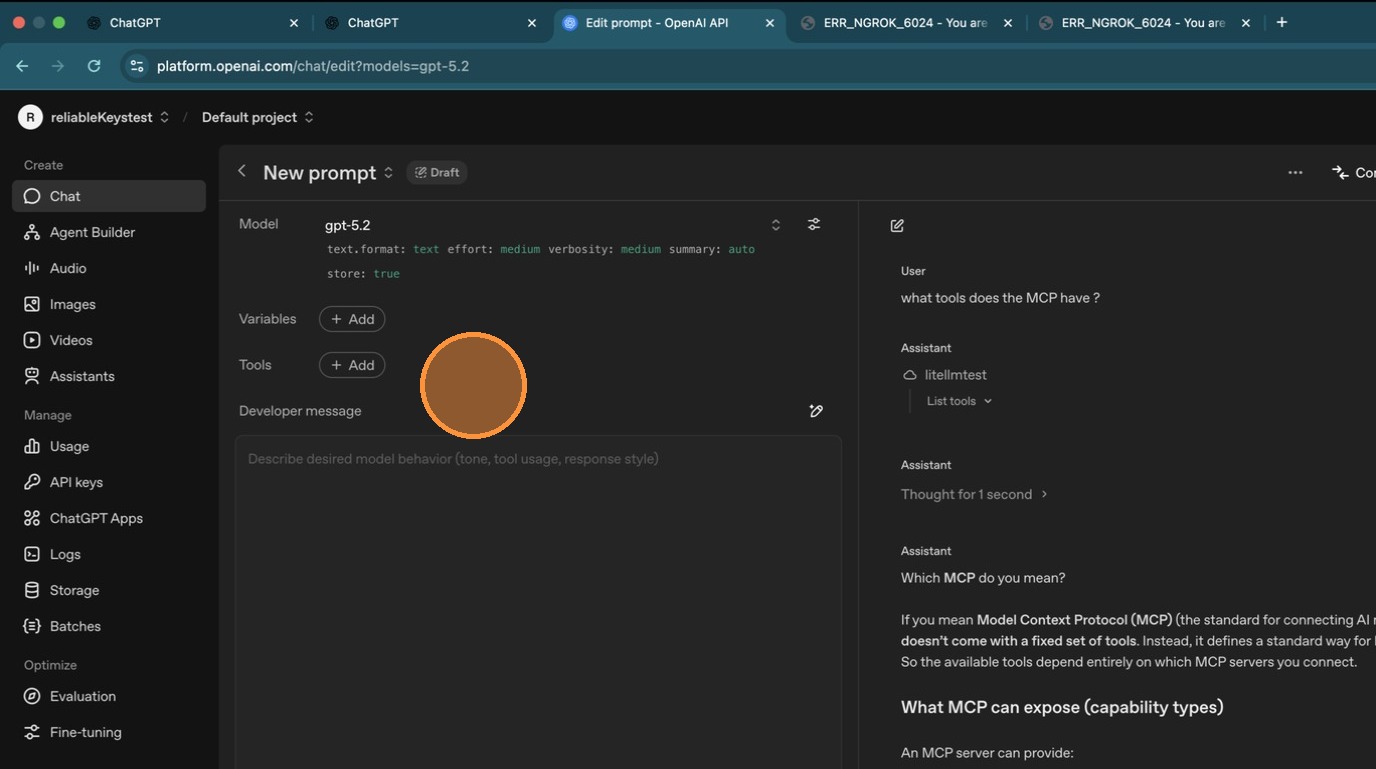The image size is (1376, 769).
Task: Expand the Default project switcher
Action: click(309, 117)
